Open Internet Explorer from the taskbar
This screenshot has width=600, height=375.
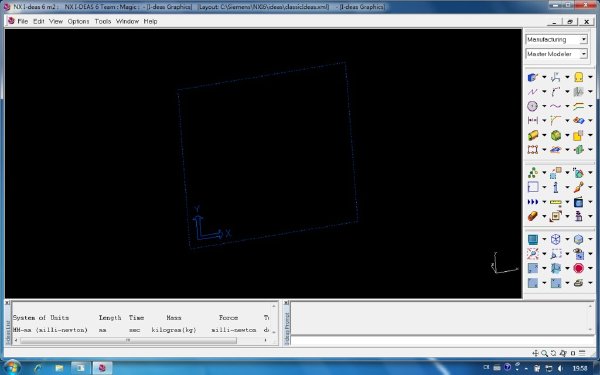[38, 368]
